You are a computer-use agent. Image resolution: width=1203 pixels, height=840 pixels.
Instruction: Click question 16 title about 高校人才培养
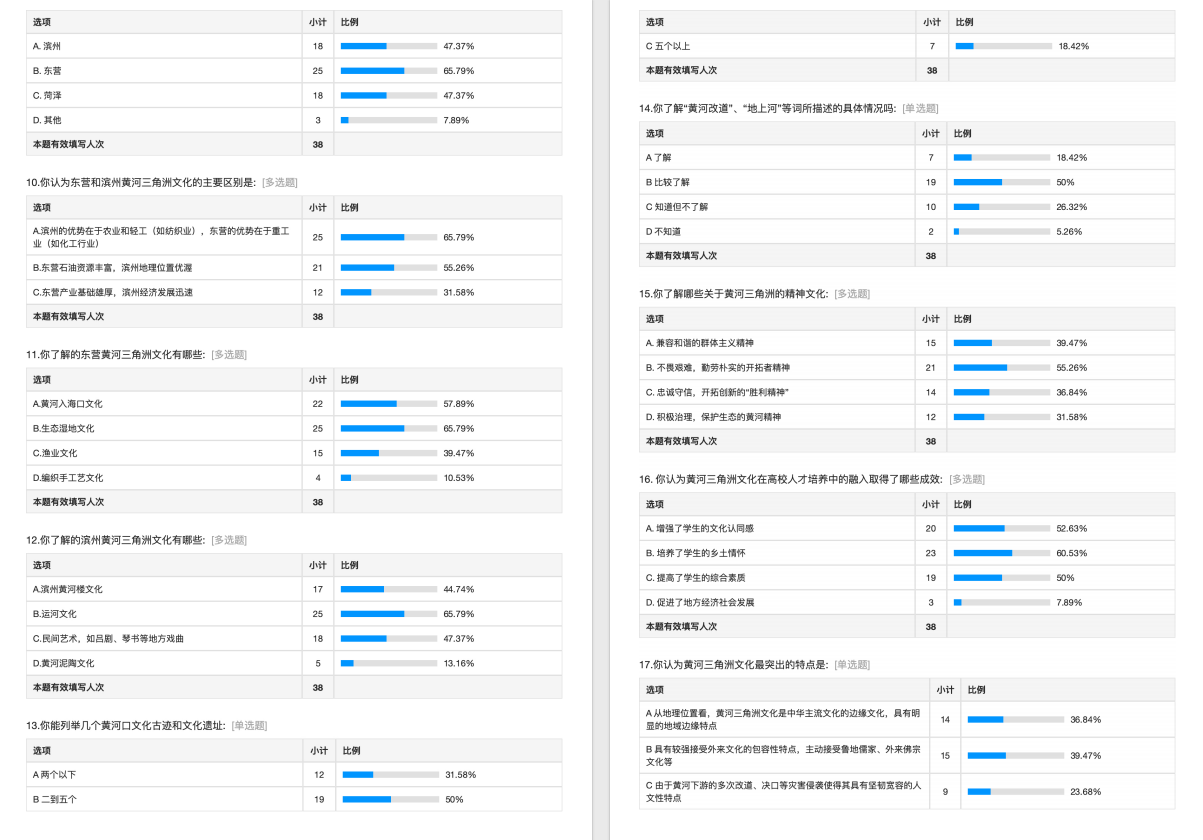[791, 479]
